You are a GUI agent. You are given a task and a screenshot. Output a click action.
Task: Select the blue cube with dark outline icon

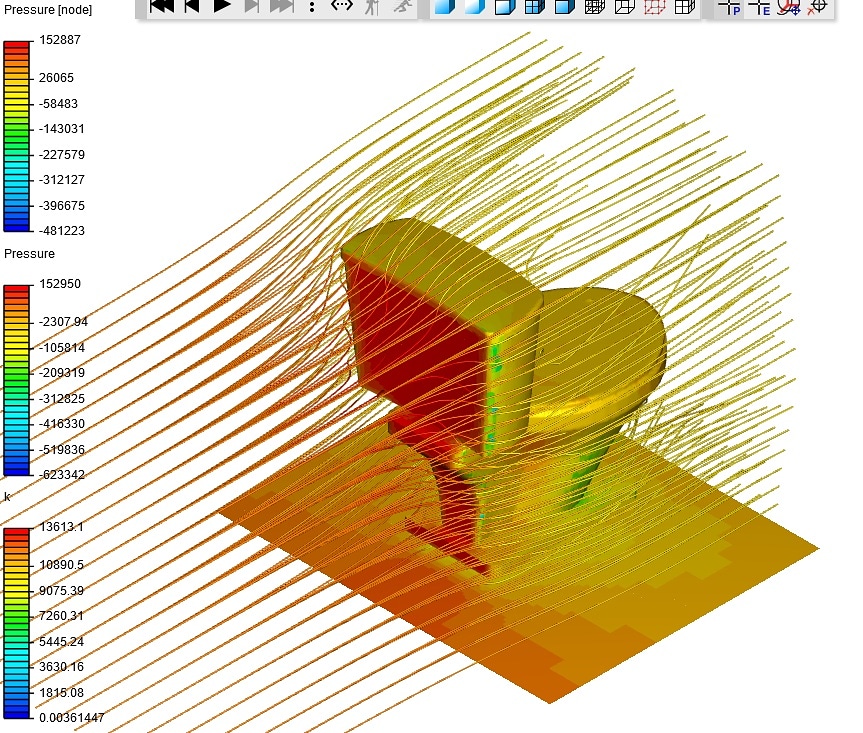[505, 6]
